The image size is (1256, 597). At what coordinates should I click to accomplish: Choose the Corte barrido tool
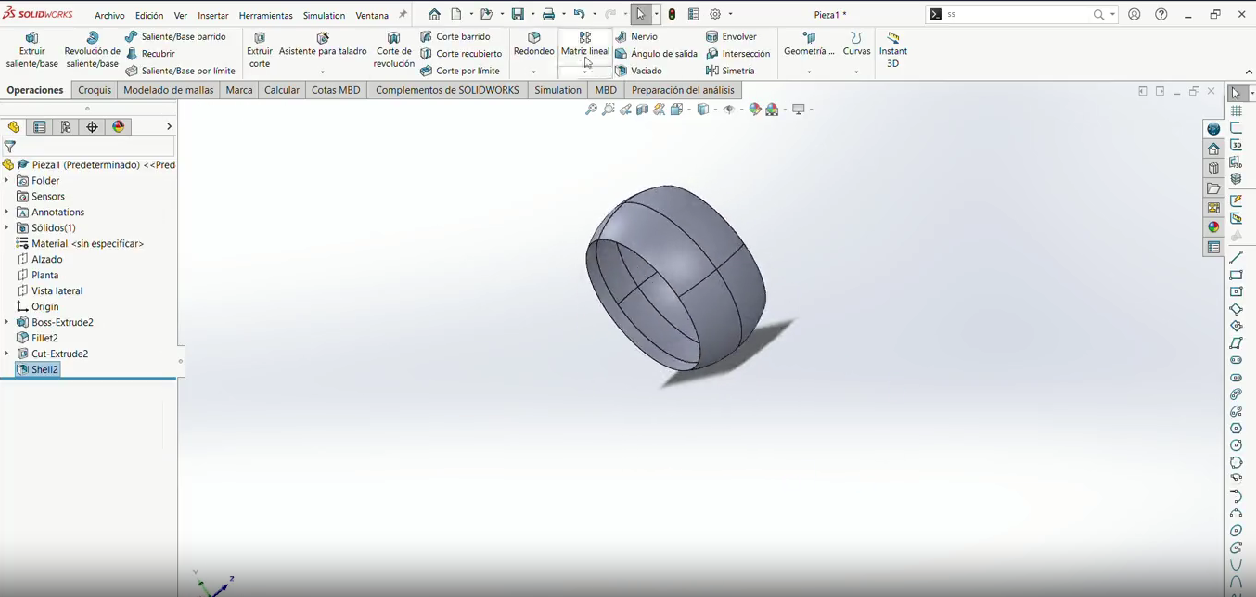pyautogui.click(x=455, y=37)
